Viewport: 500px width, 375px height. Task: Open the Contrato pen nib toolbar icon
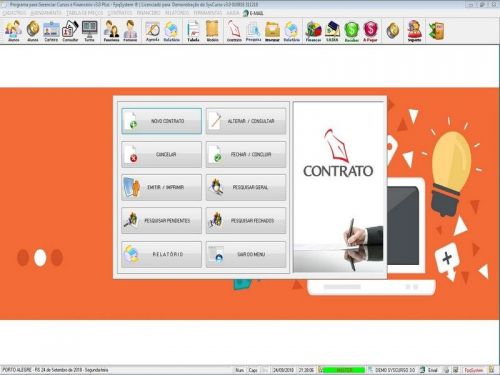pos(234,31)
